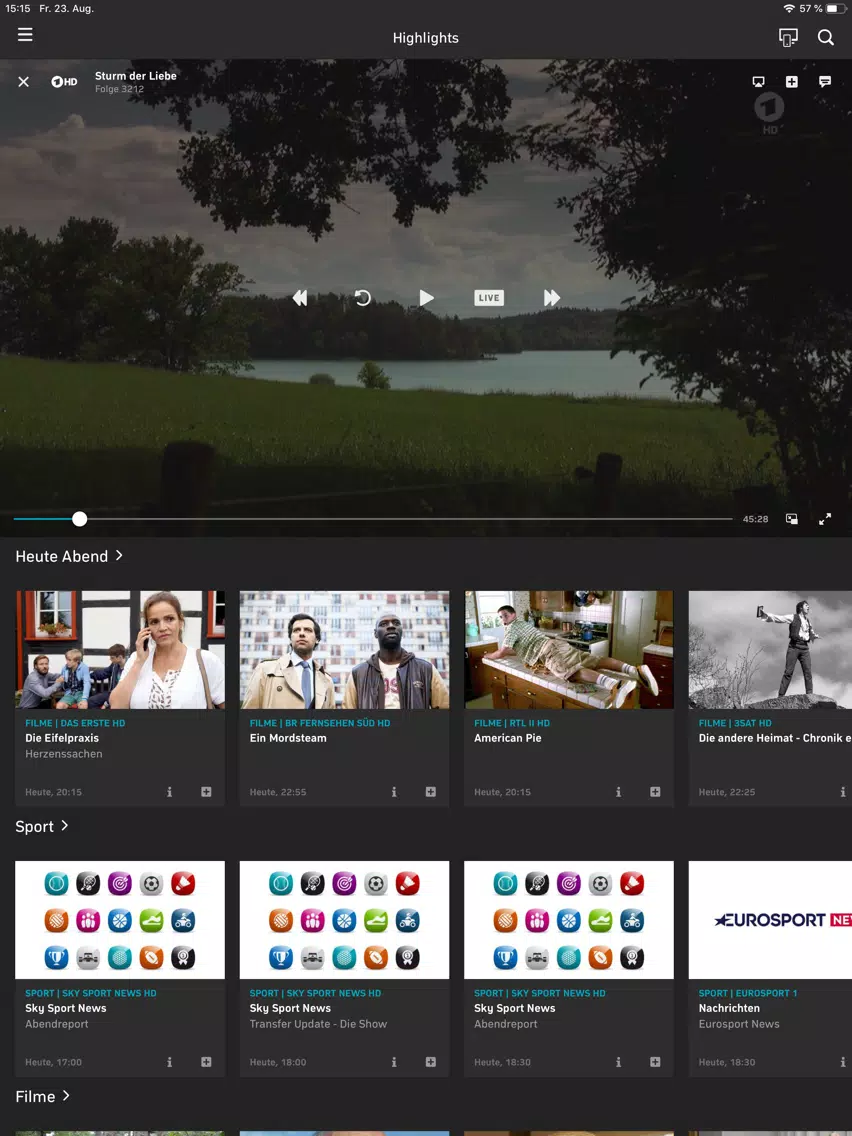Show info for Die andere Heimat
The height and width of the screenshot is (1136, 852).
pyautogui.click(x=843, y=792)
